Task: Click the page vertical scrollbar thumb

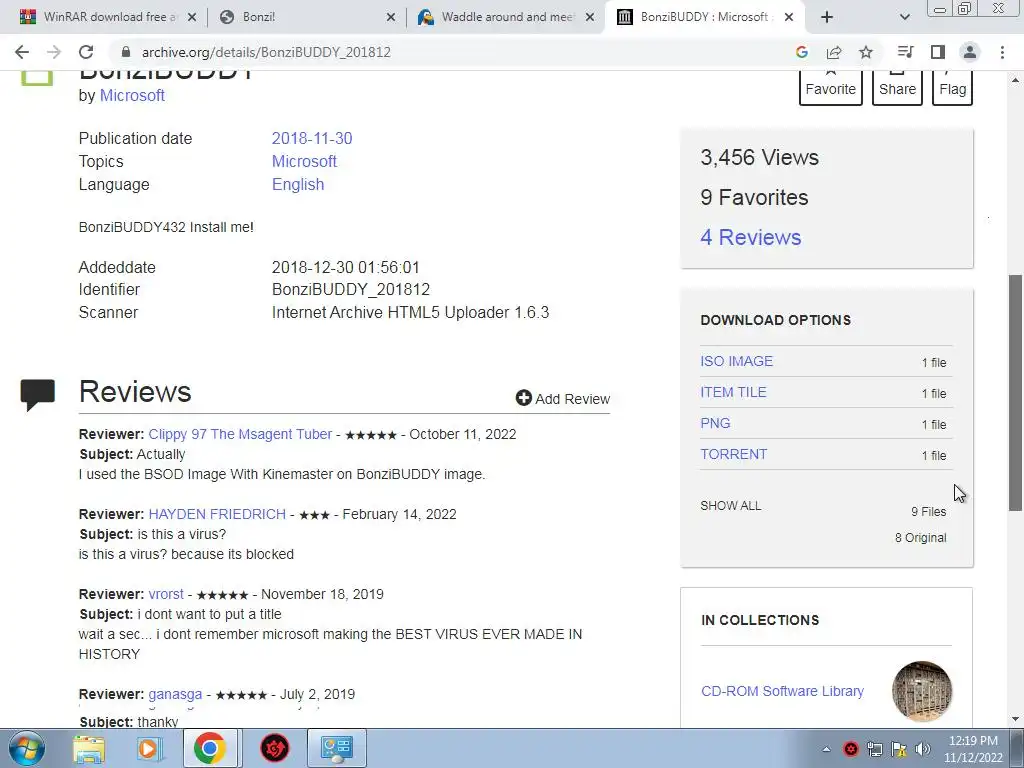Action: (1016, 392)
